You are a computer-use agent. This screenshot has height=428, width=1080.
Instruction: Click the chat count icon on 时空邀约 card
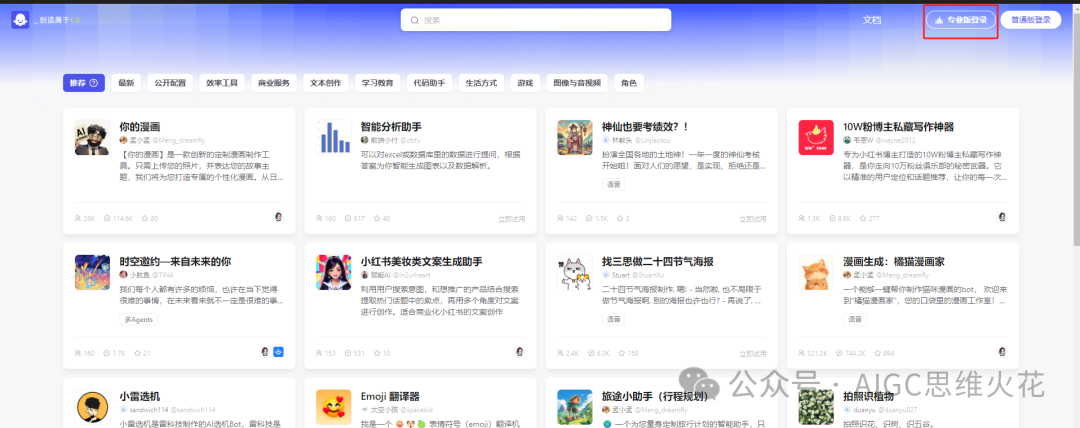click(x=107, y=354)
